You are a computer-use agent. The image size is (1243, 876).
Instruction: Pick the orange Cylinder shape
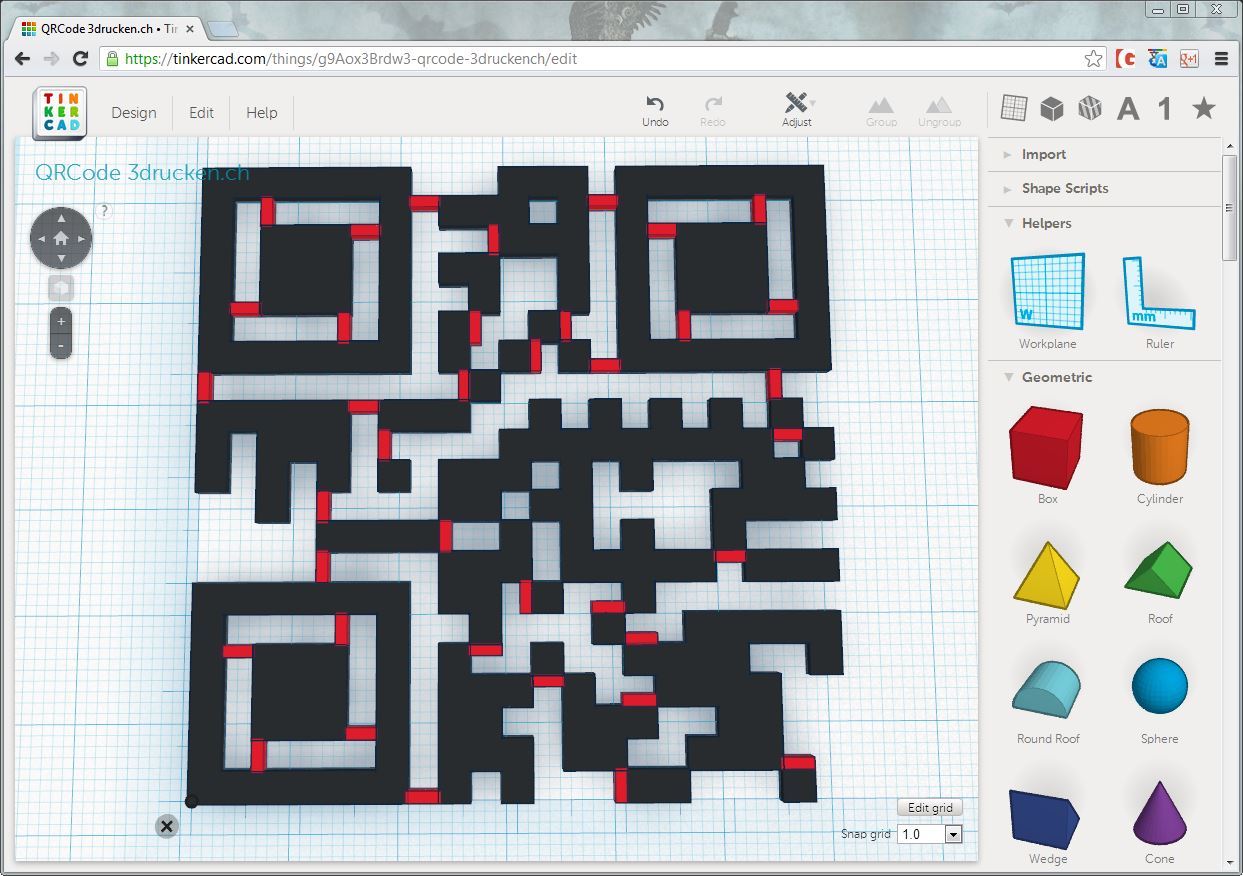[1160, 446]
